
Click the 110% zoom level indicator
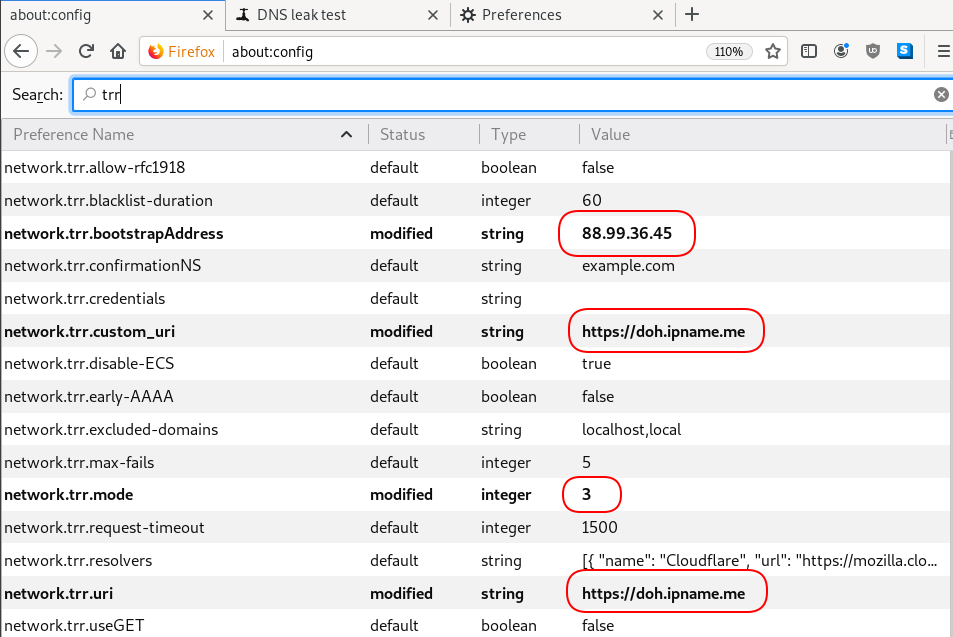(x=729, y=51)
